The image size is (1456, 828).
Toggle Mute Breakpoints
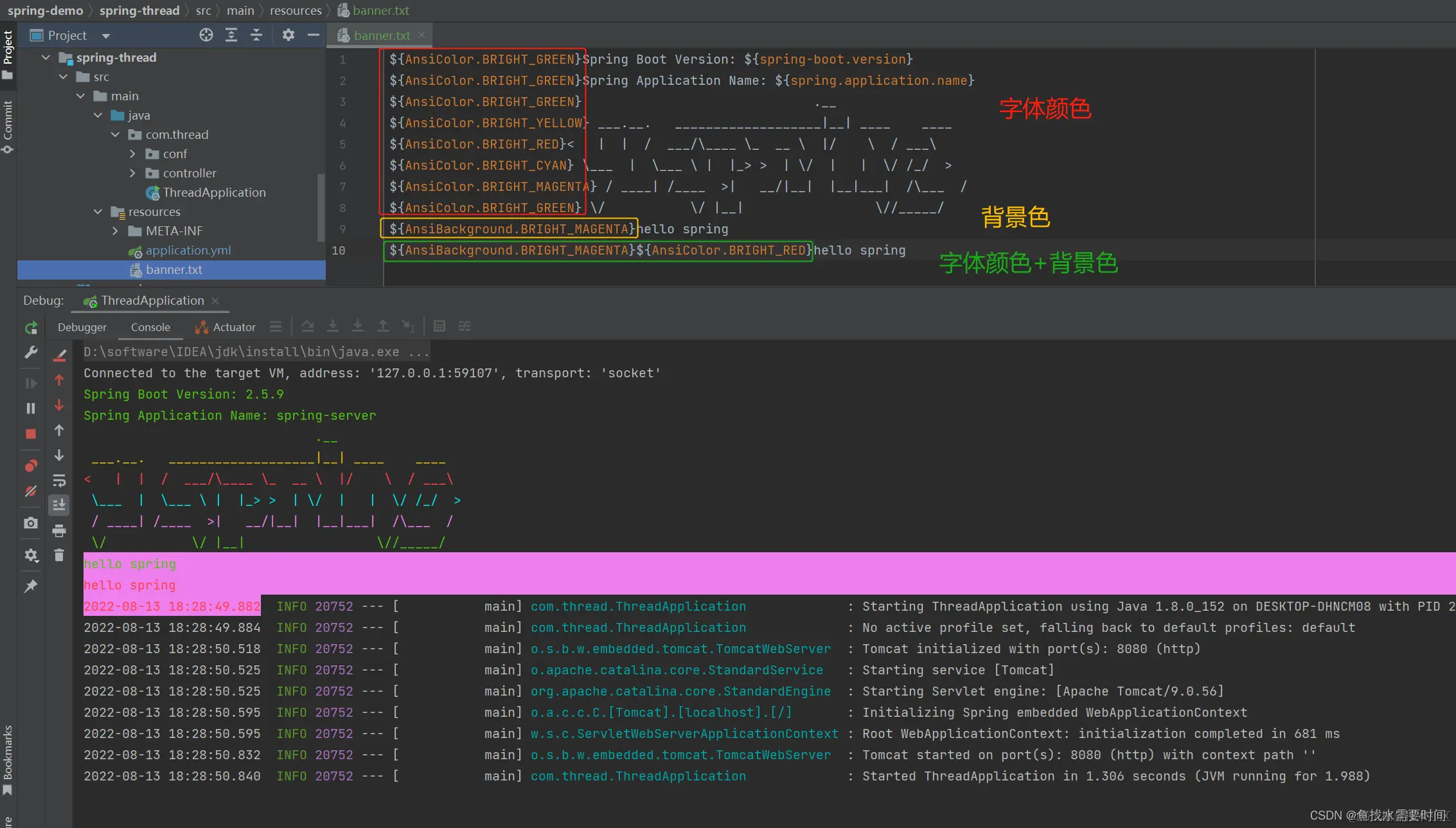point(31,491)
